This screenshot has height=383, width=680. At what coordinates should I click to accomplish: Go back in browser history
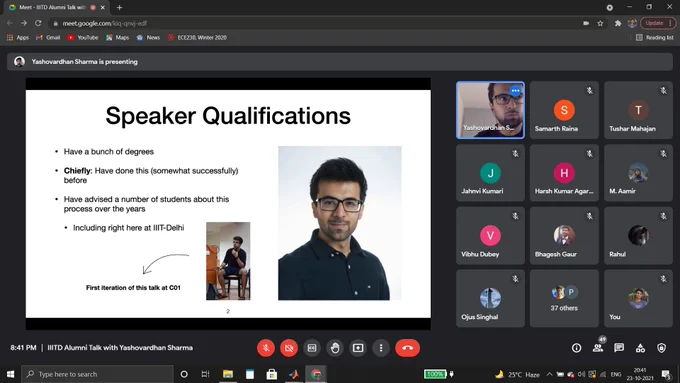click(x=10, y=23)
